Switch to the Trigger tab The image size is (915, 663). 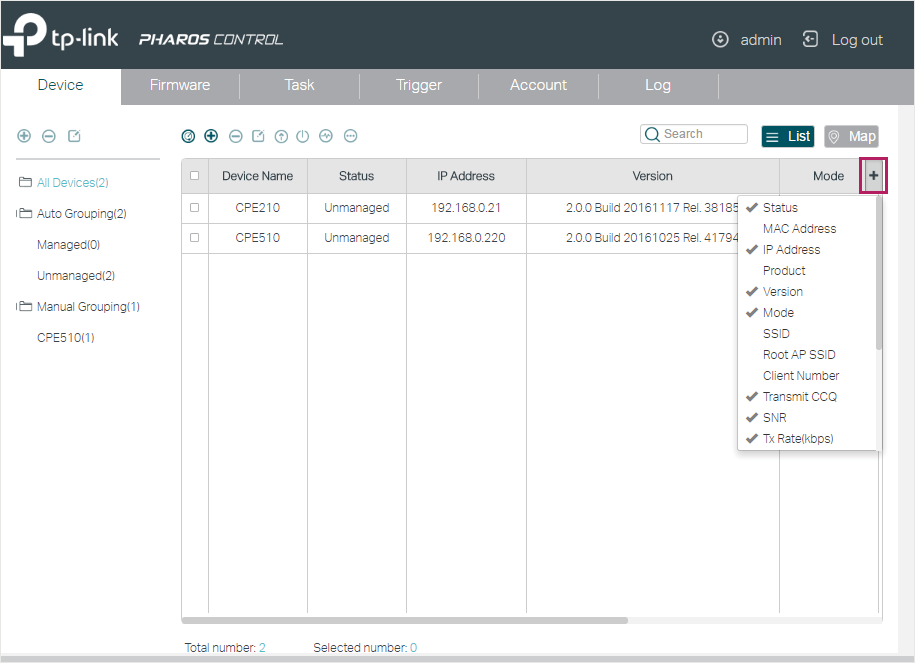click(419, 85)
